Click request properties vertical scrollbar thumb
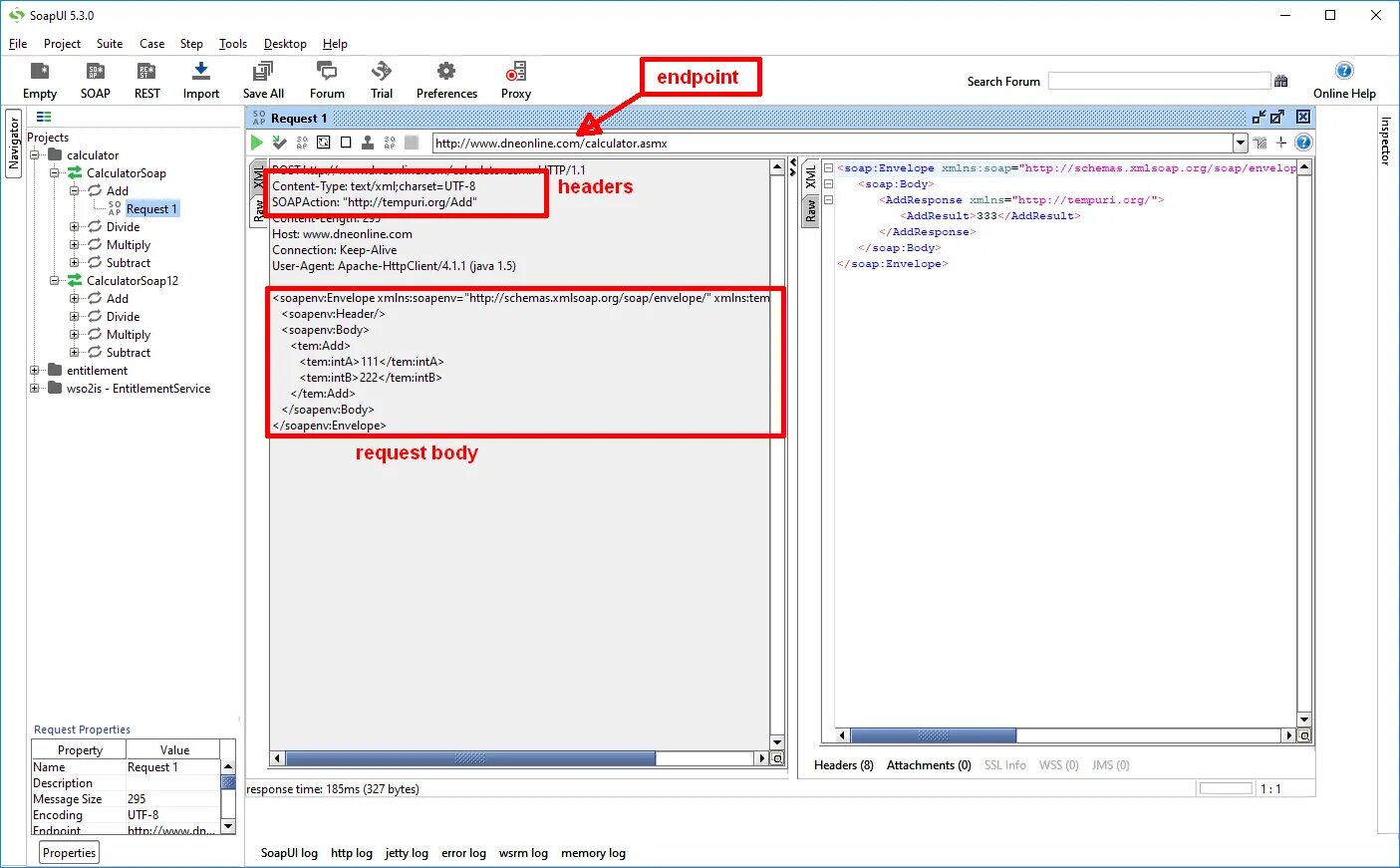The image size is (1400, 868). click(228, 782)
